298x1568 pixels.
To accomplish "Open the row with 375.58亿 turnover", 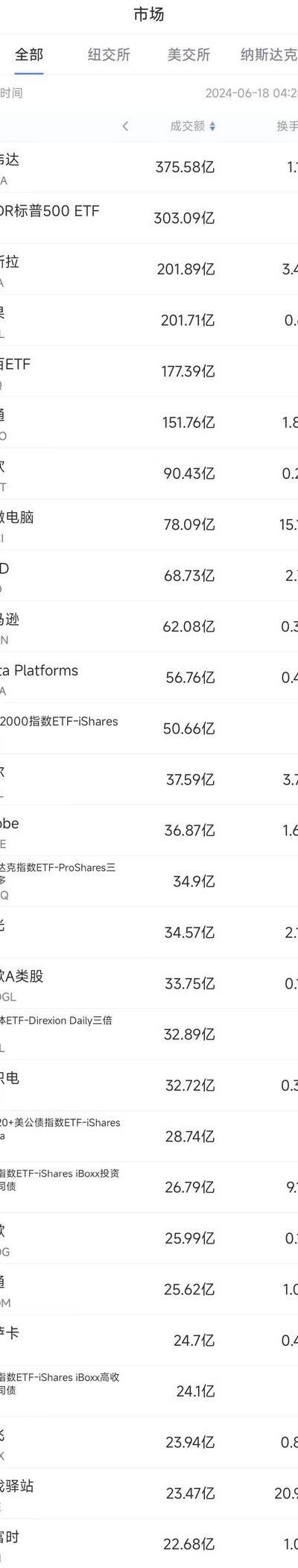I will coord(149,167).
